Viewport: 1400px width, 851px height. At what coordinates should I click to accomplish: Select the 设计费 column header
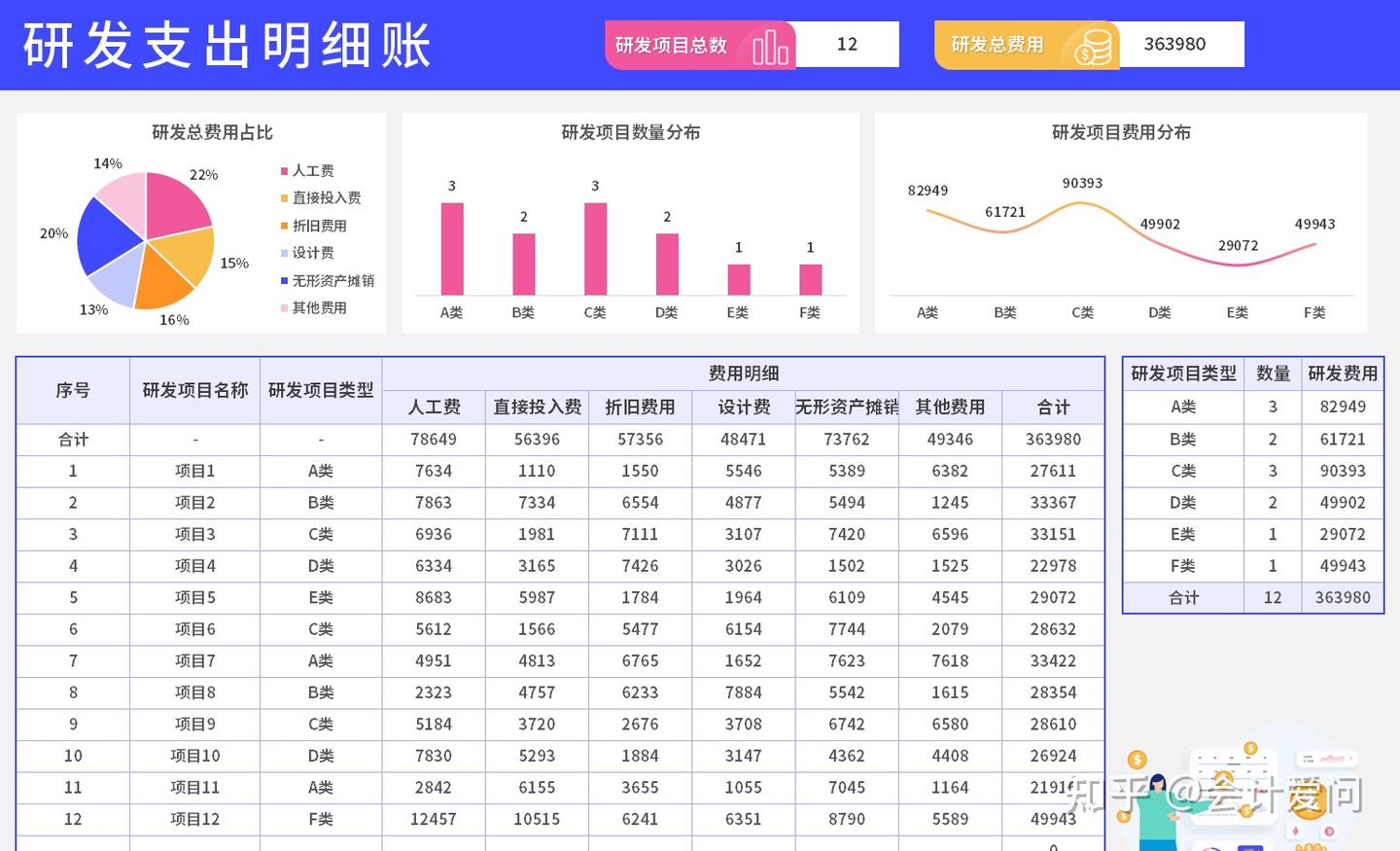click(x=744, y=408)
